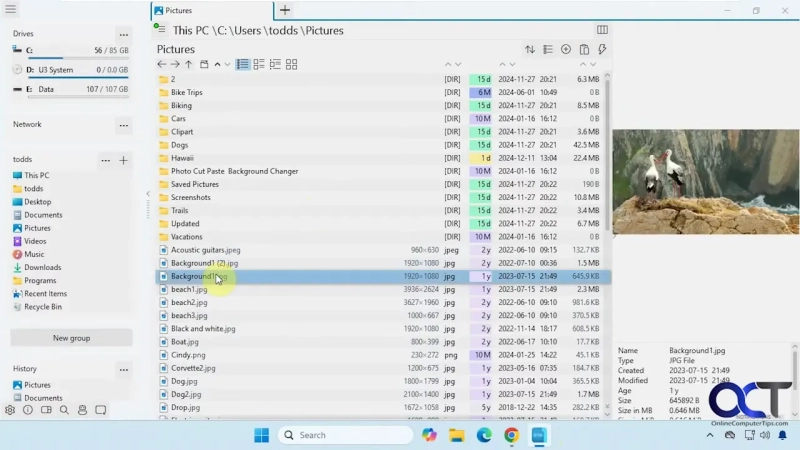Click the search magnifier in sidebar footer
This screenshot has height=450, width=800.
(x=64, y=410)
